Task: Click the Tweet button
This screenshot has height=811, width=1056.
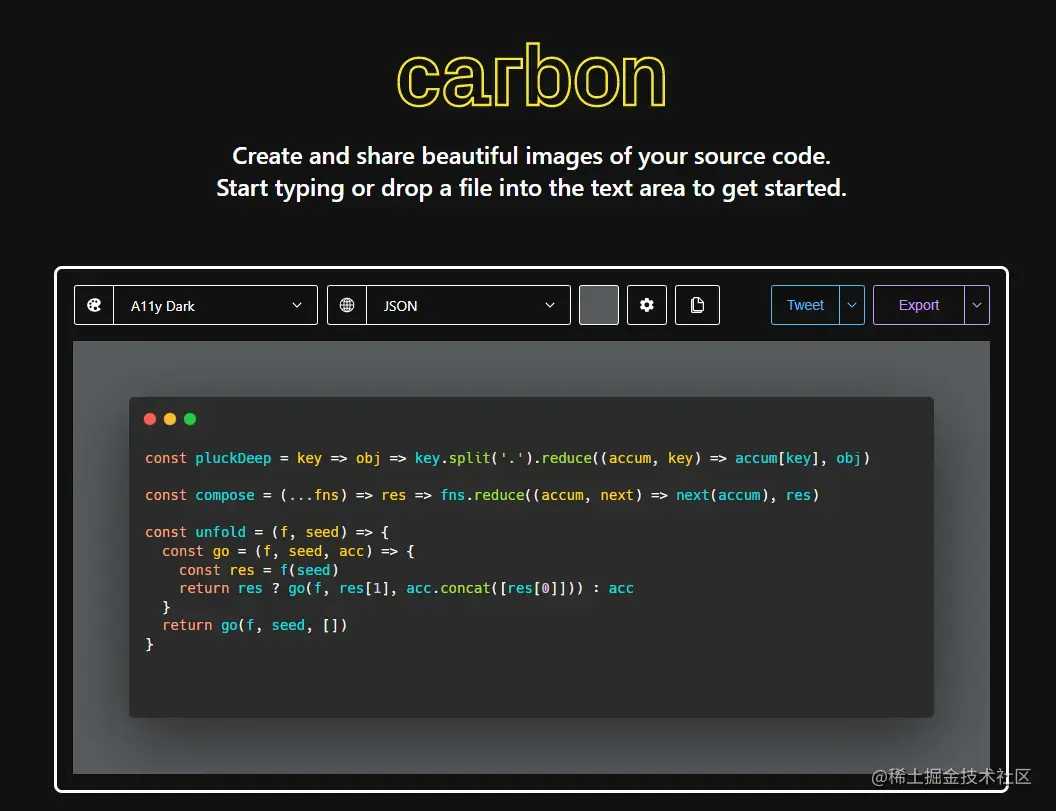Action: pos(805,305)
